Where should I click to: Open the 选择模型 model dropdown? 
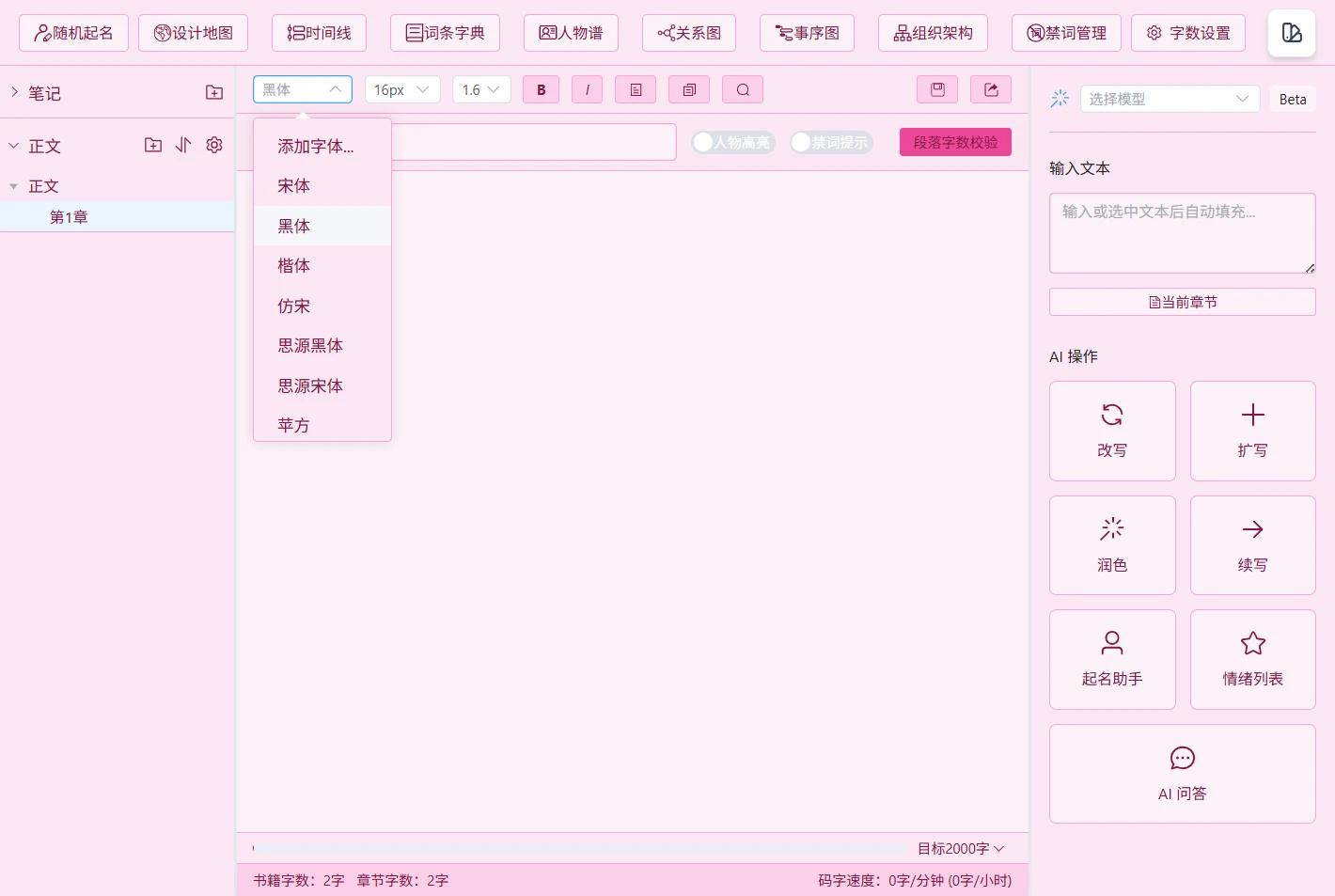(x=1170, y=99)
